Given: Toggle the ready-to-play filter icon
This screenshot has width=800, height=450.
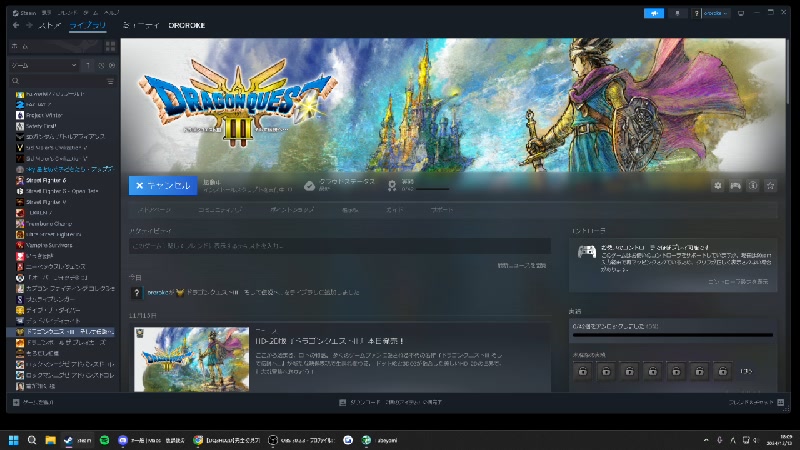Looking at the screenshot, I should (x=110, y=65).
